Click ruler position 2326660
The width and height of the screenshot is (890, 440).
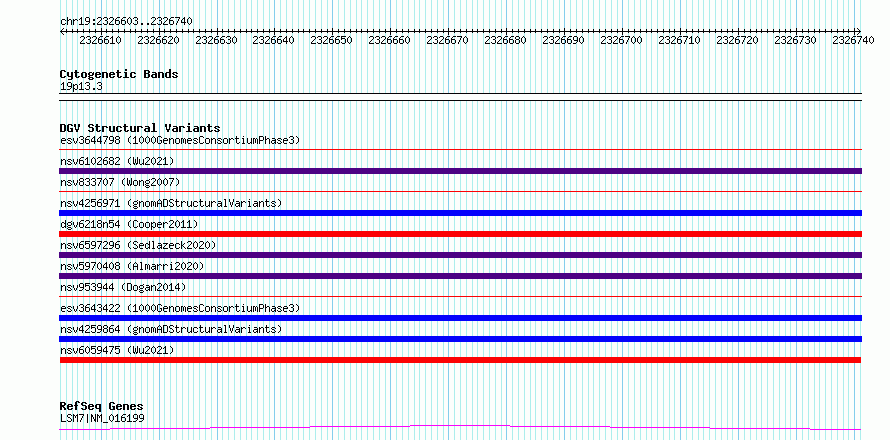click(389, 40)
